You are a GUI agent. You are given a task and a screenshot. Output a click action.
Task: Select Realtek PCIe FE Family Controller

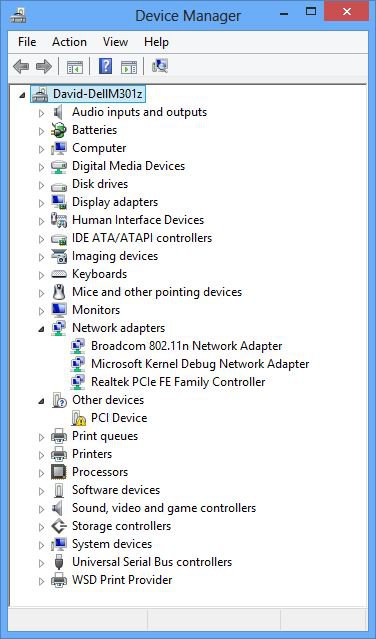[x=178, y=382]
